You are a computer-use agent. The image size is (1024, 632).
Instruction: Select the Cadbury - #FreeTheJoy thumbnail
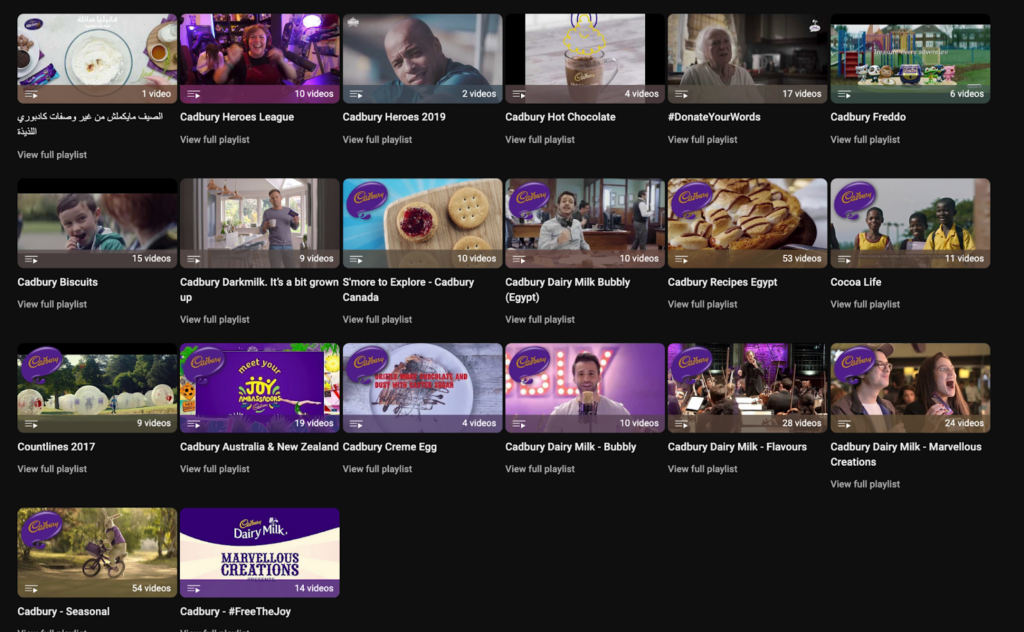(x=259, y=550)
